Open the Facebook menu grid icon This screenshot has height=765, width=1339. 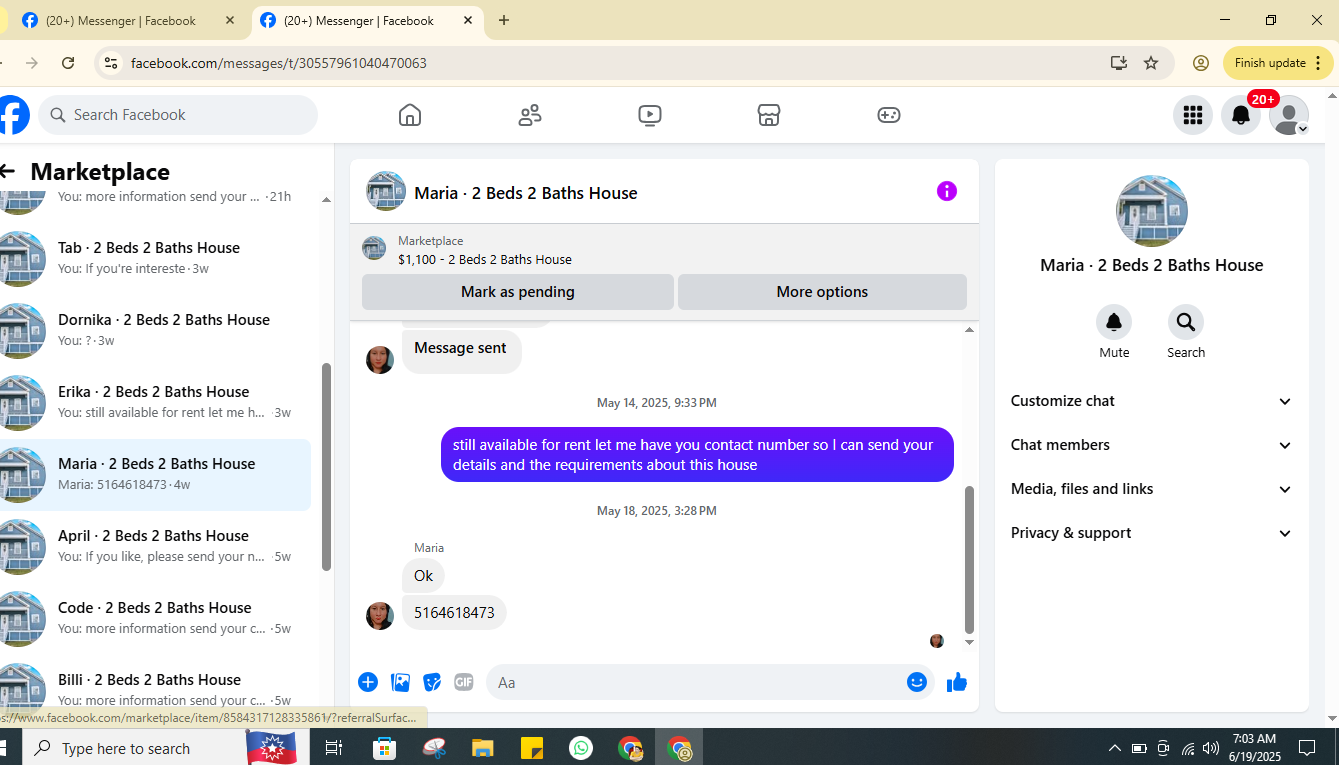click(1192, 115)
